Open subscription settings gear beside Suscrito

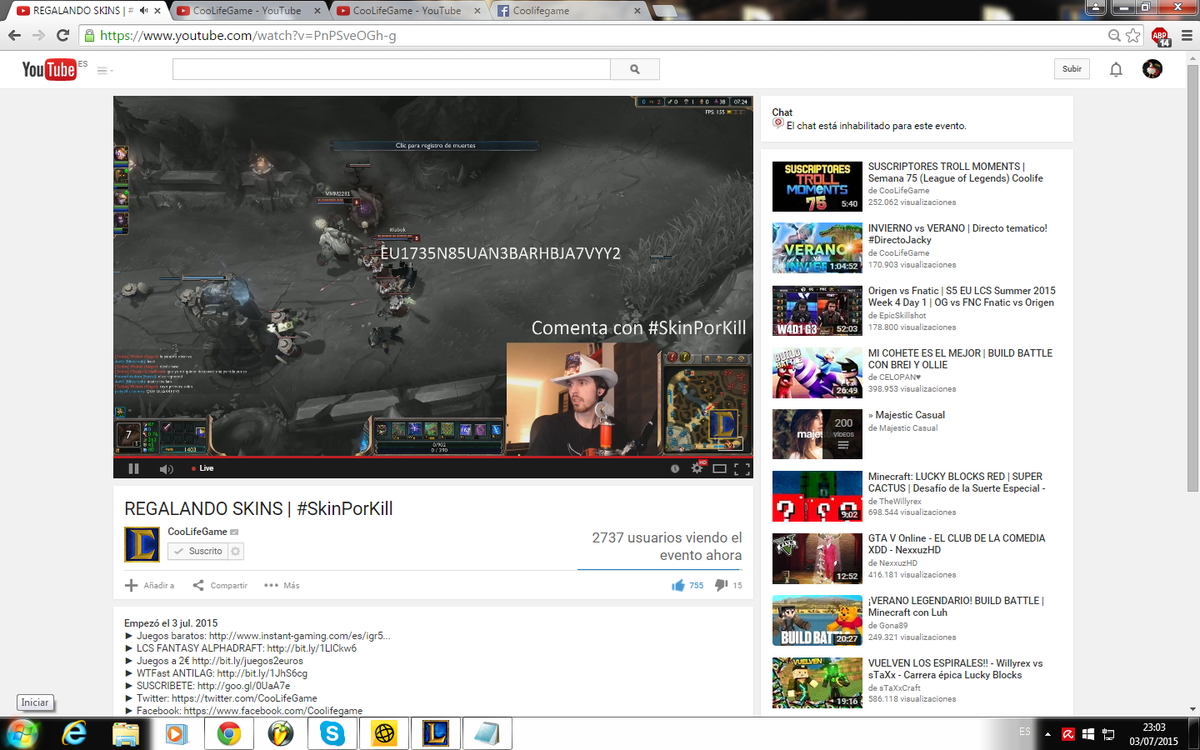pyautogui.click(x=236, y=551)
